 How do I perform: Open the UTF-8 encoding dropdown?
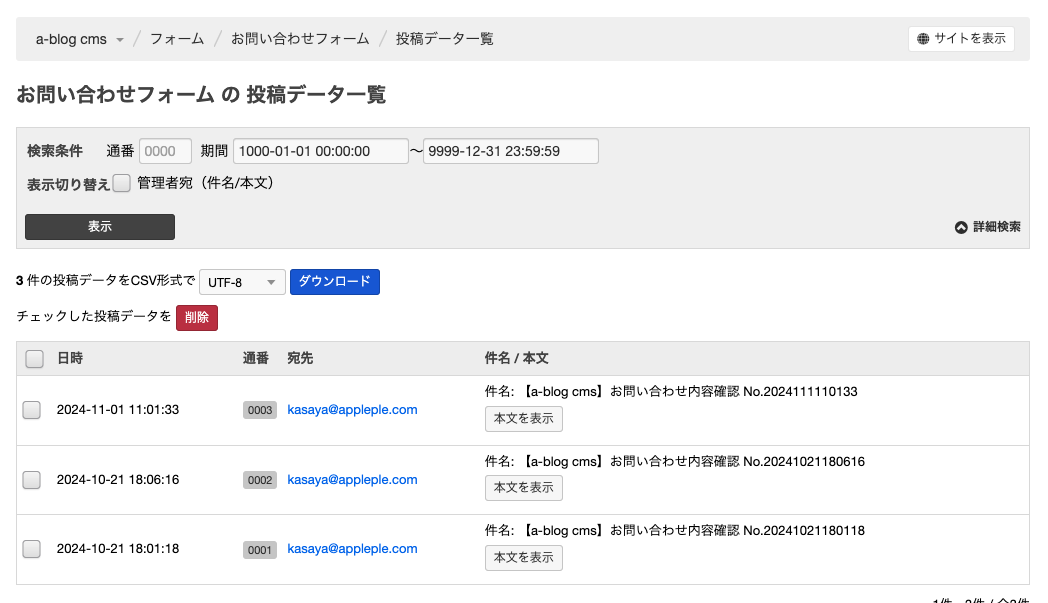tap(242, 283)
